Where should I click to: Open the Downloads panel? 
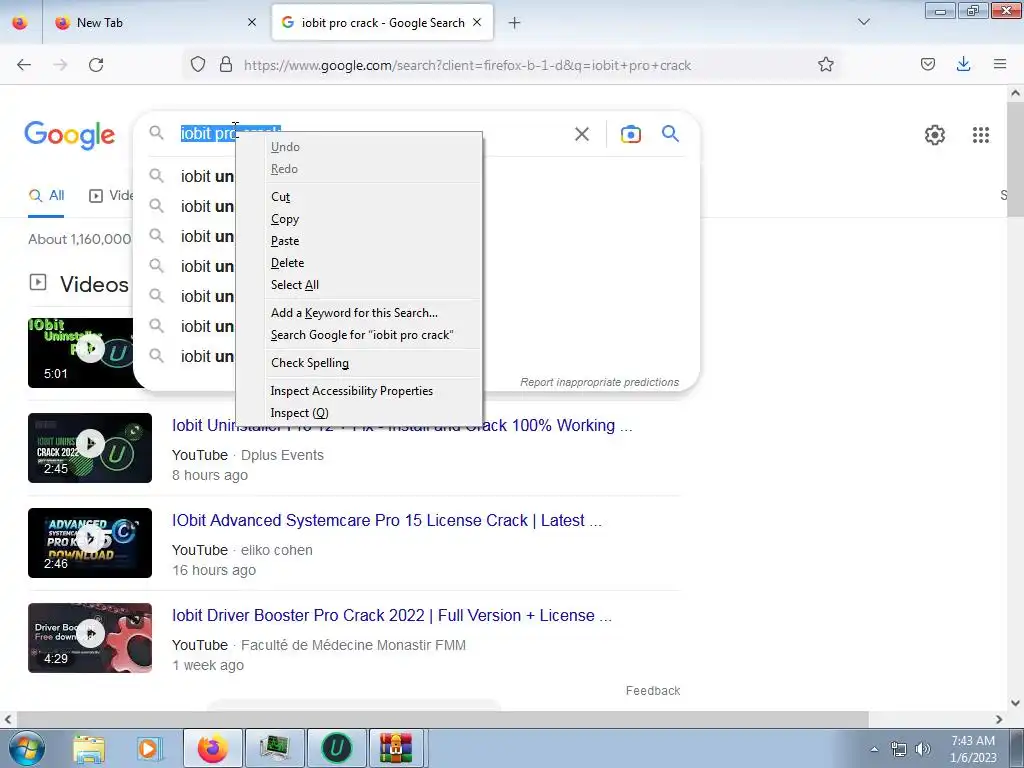(x=963, y=65)
